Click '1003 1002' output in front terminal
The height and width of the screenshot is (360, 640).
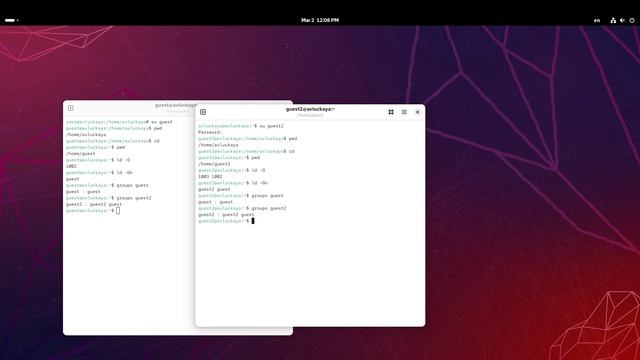[210, 176]
